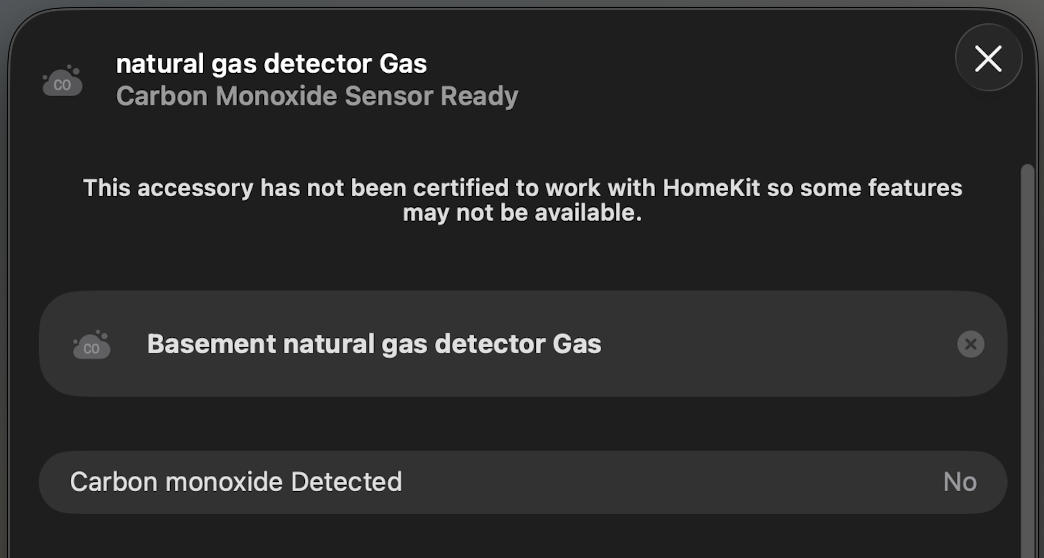Click the "may not be available." text line
The image size is (1044, 558).
click(522, 213)
